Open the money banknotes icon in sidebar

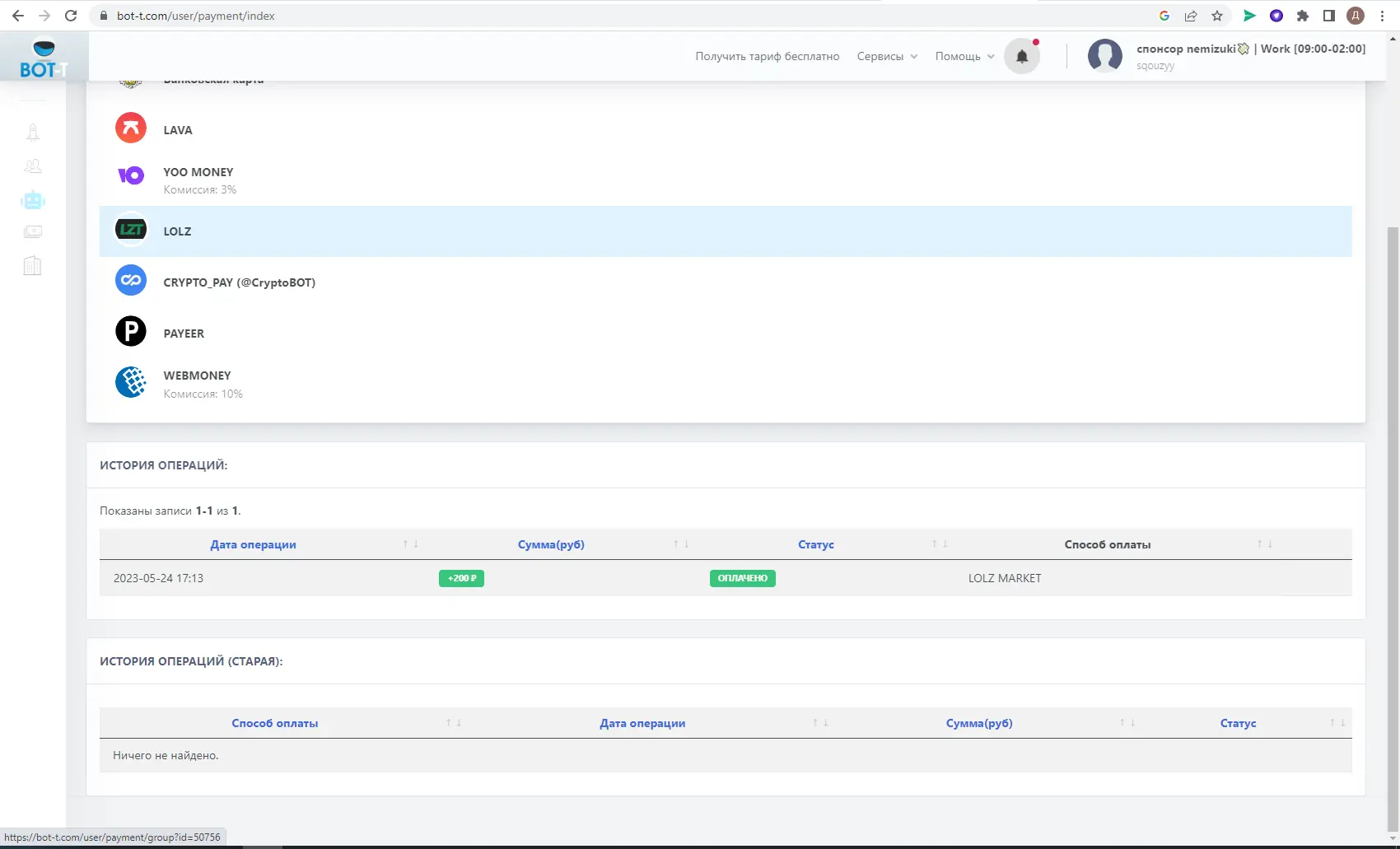(33, 231)
